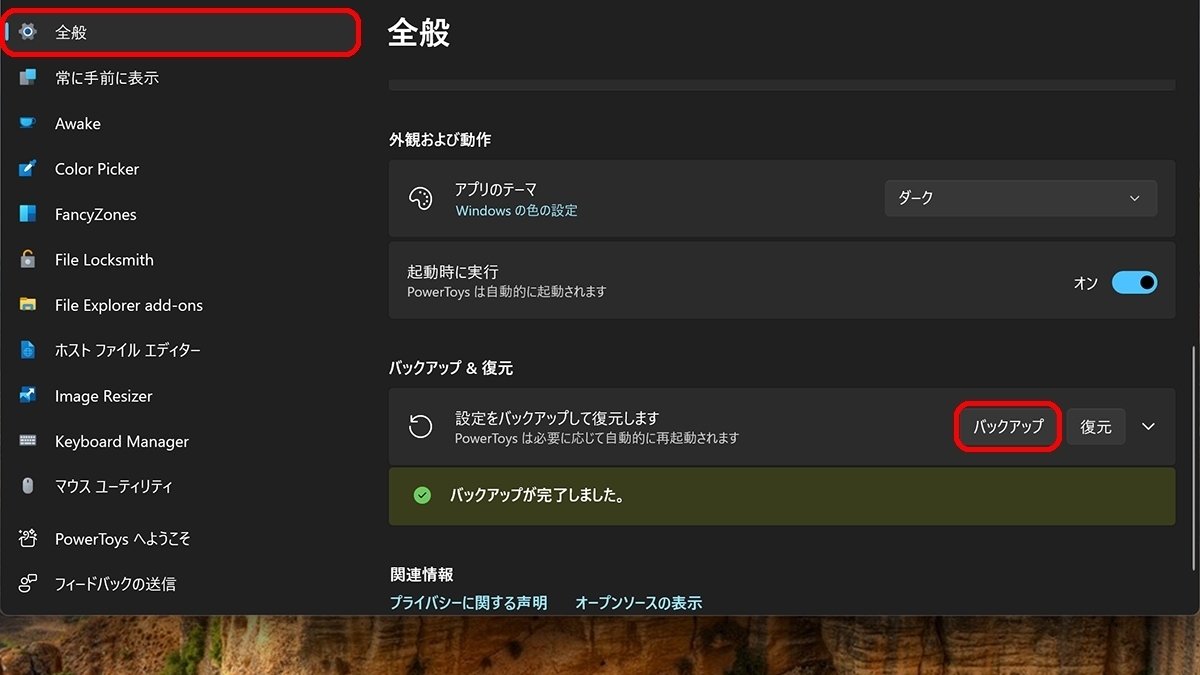The image size is (1200, 675).
Task: Click the バックアップ & 復元 section heading
Action: (451, 368)
